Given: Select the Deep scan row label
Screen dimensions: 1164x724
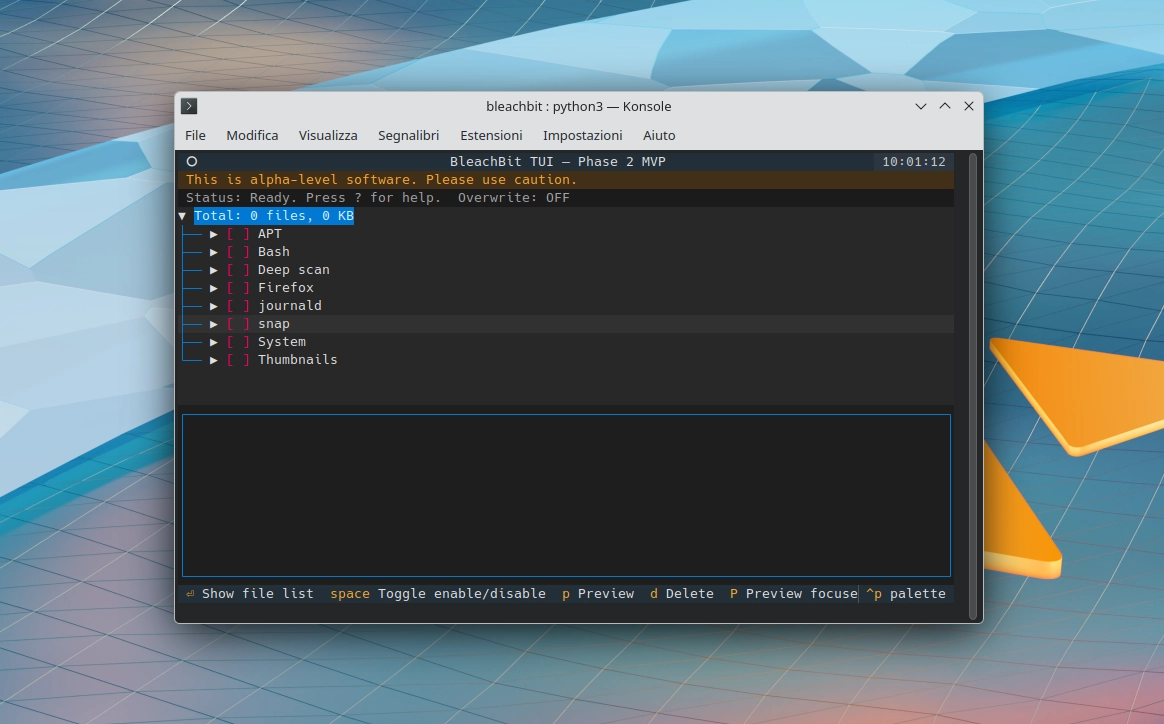Looking at the screenshot, I should click(293, 270).
